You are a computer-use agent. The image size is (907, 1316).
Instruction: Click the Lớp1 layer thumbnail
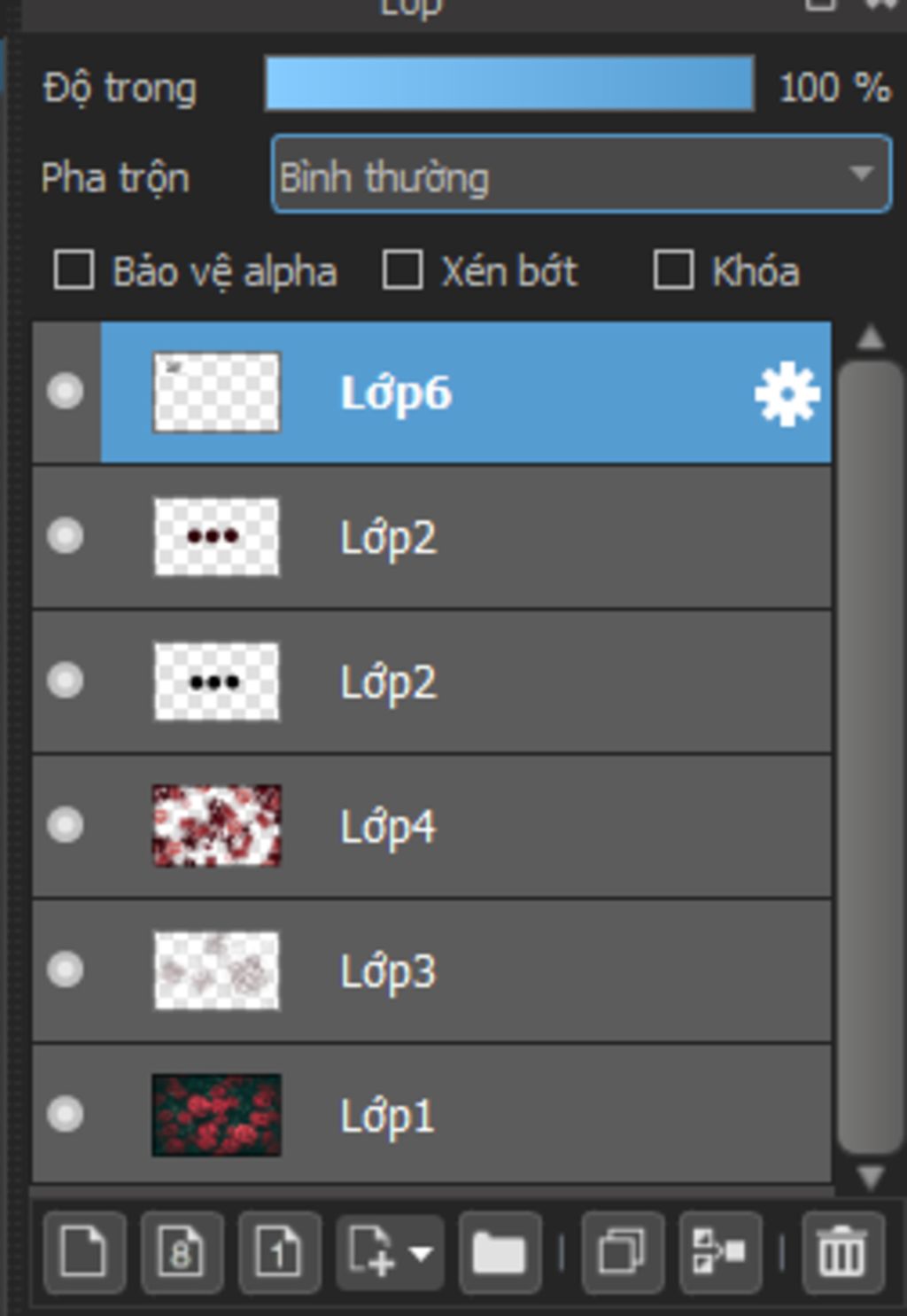[217, 1115]
